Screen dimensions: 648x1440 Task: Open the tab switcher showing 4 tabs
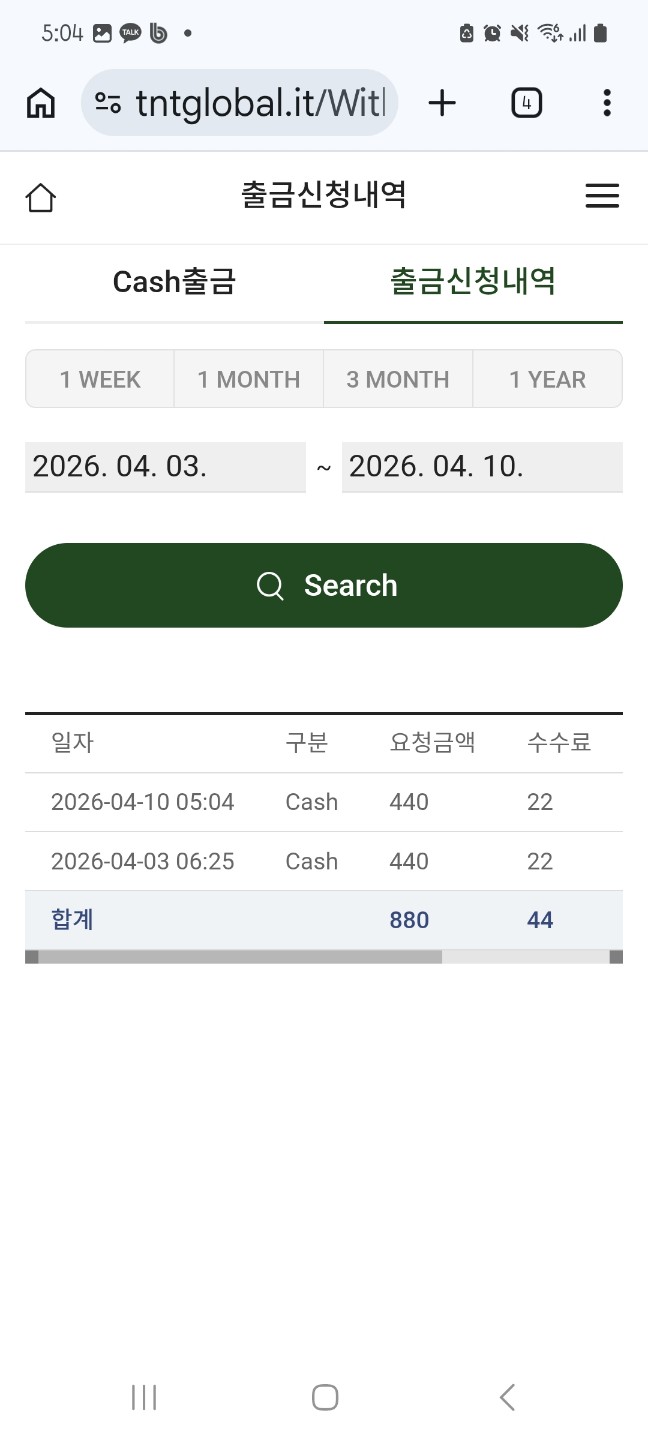(x=526, y=103)
